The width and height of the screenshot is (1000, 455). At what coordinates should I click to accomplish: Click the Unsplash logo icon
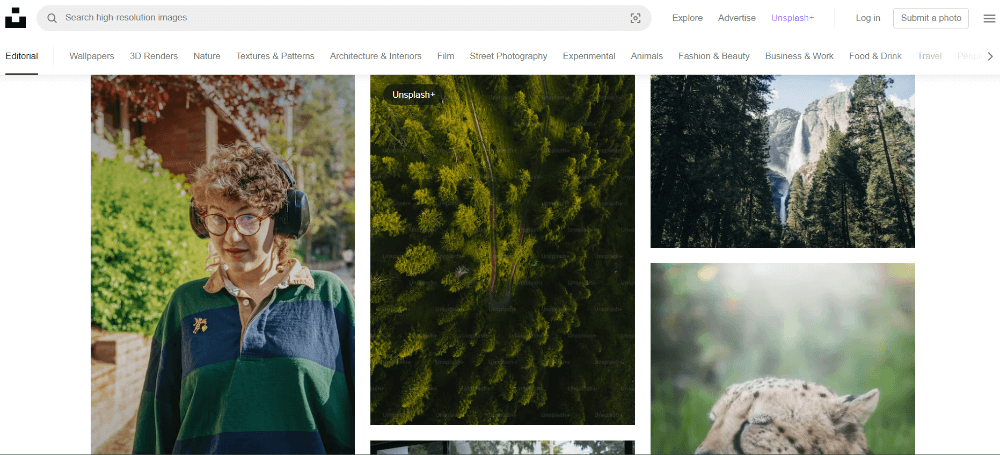(15, 18)
